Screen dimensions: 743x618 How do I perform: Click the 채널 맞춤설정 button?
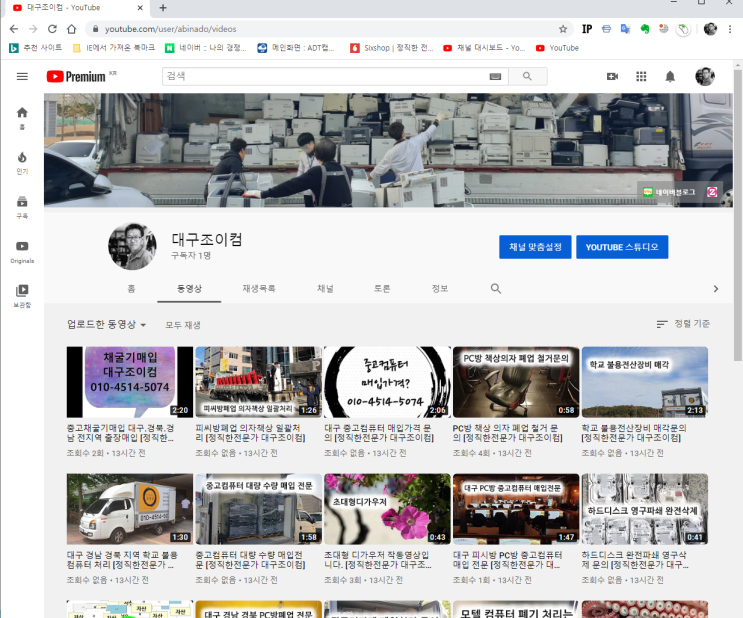click(535, 247)
